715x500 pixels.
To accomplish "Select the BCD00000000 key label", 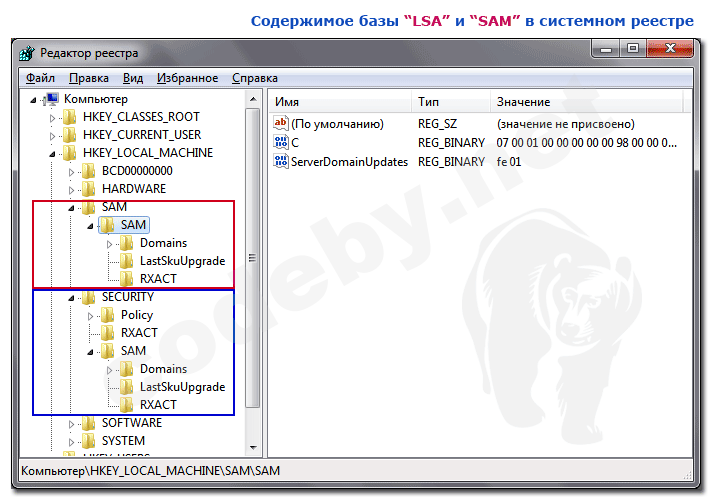I will tap(137, 171).
